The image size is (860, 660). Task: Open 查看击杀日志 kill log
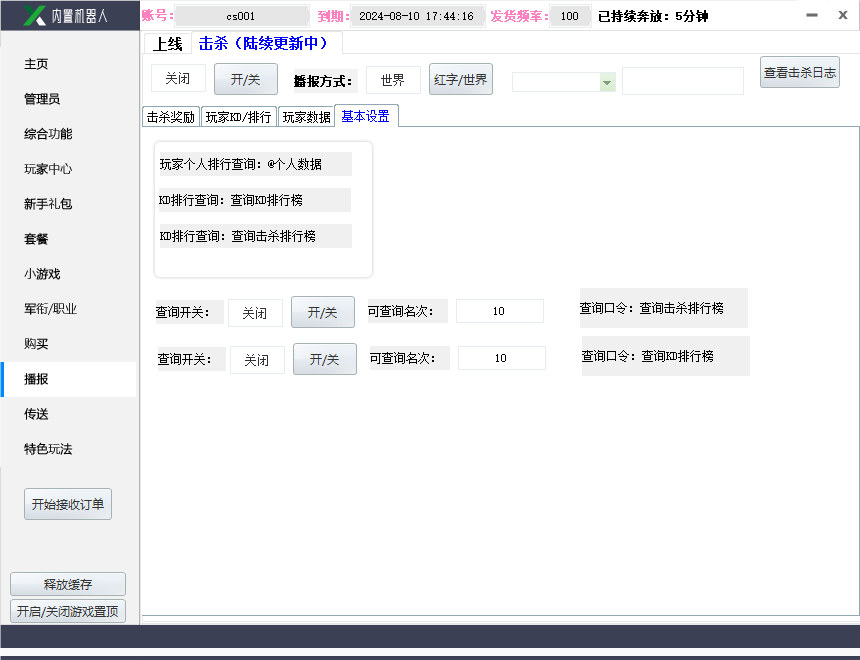point(800,72)
